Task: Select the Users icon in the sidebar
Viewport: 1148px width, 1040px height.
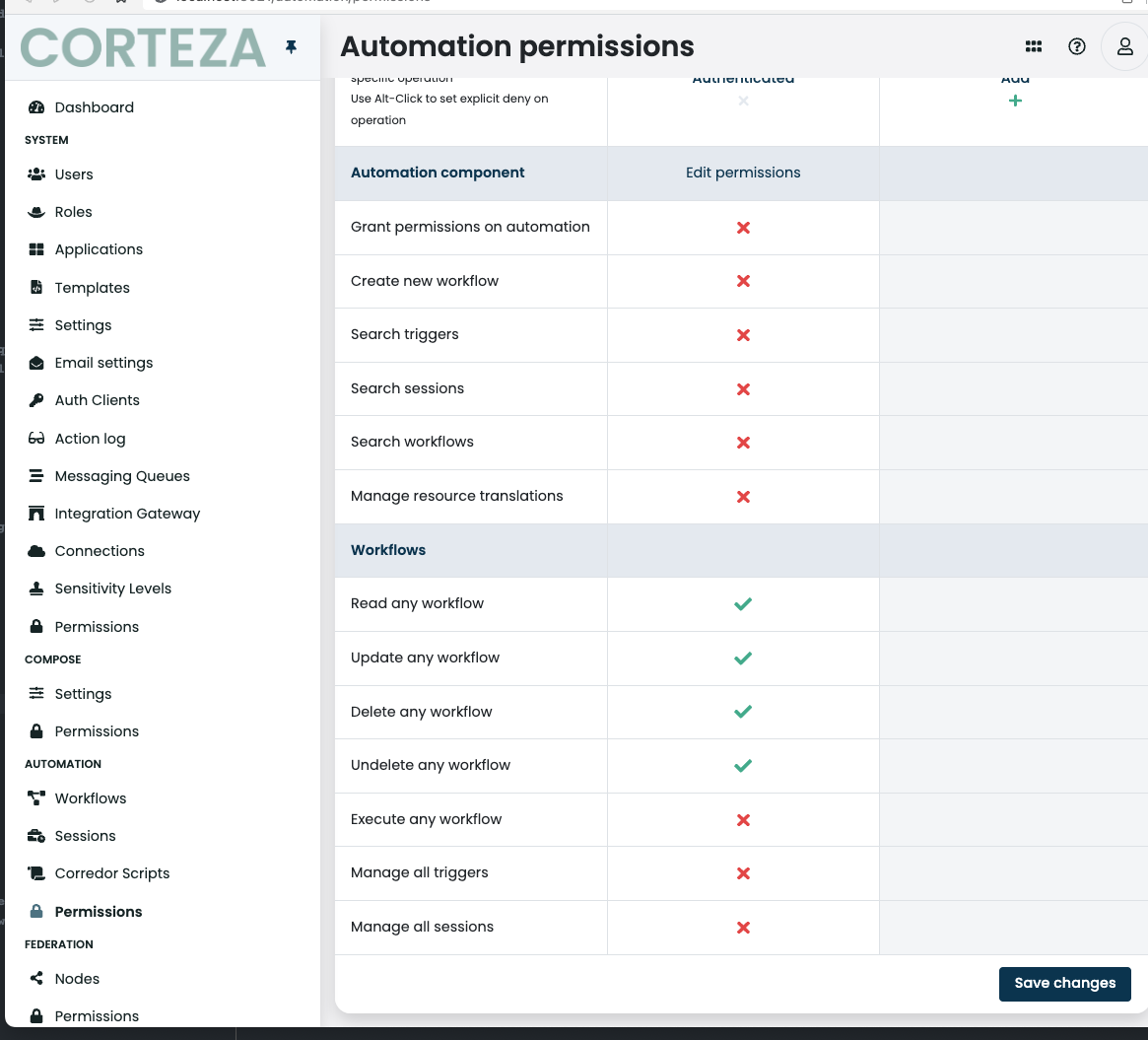Action: 35,174
